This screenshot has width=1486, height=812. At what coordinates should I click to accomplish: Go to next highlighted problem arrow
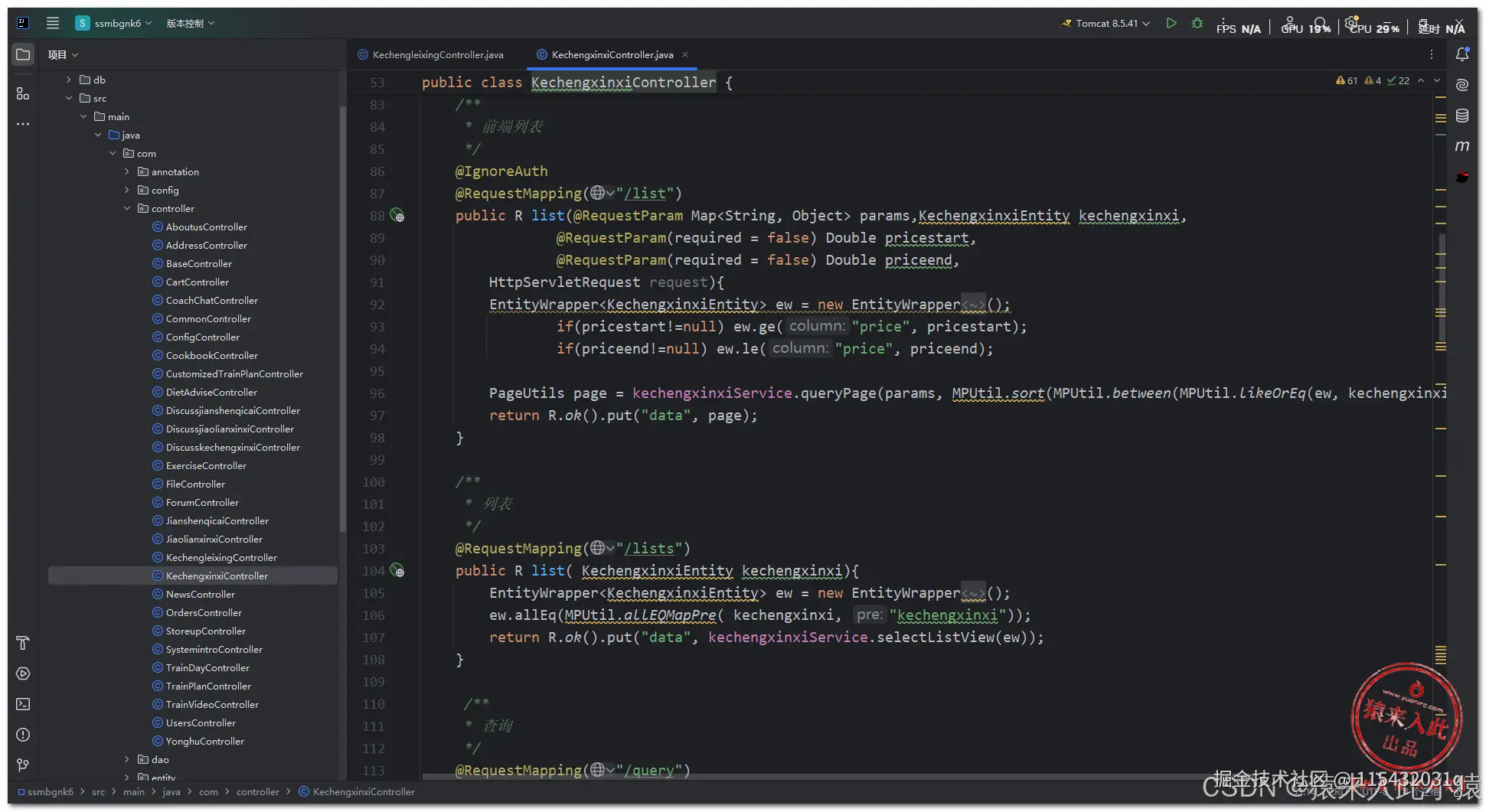point(1437,80)
